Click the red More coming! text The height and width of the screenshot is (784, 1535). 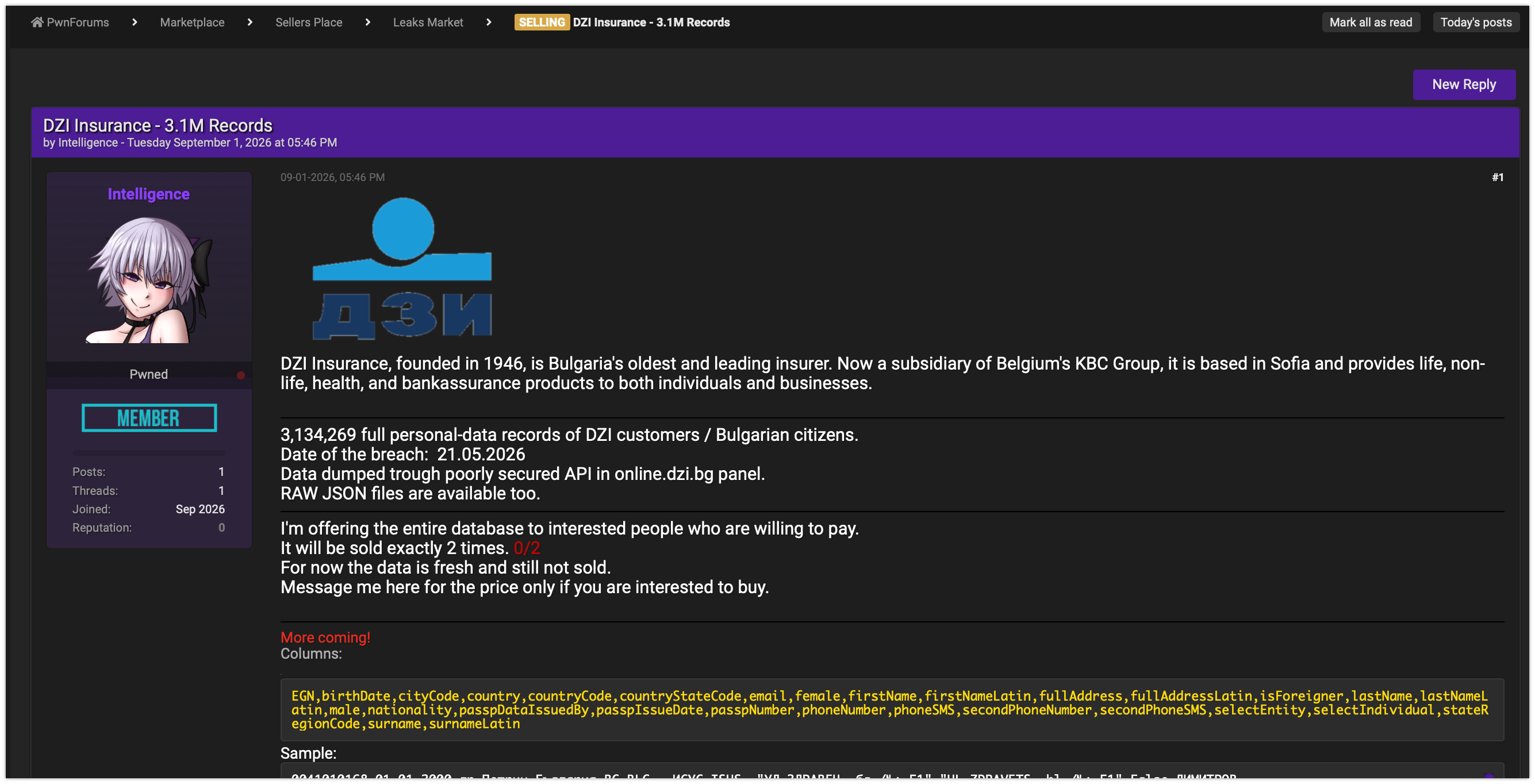pos(325,637)
